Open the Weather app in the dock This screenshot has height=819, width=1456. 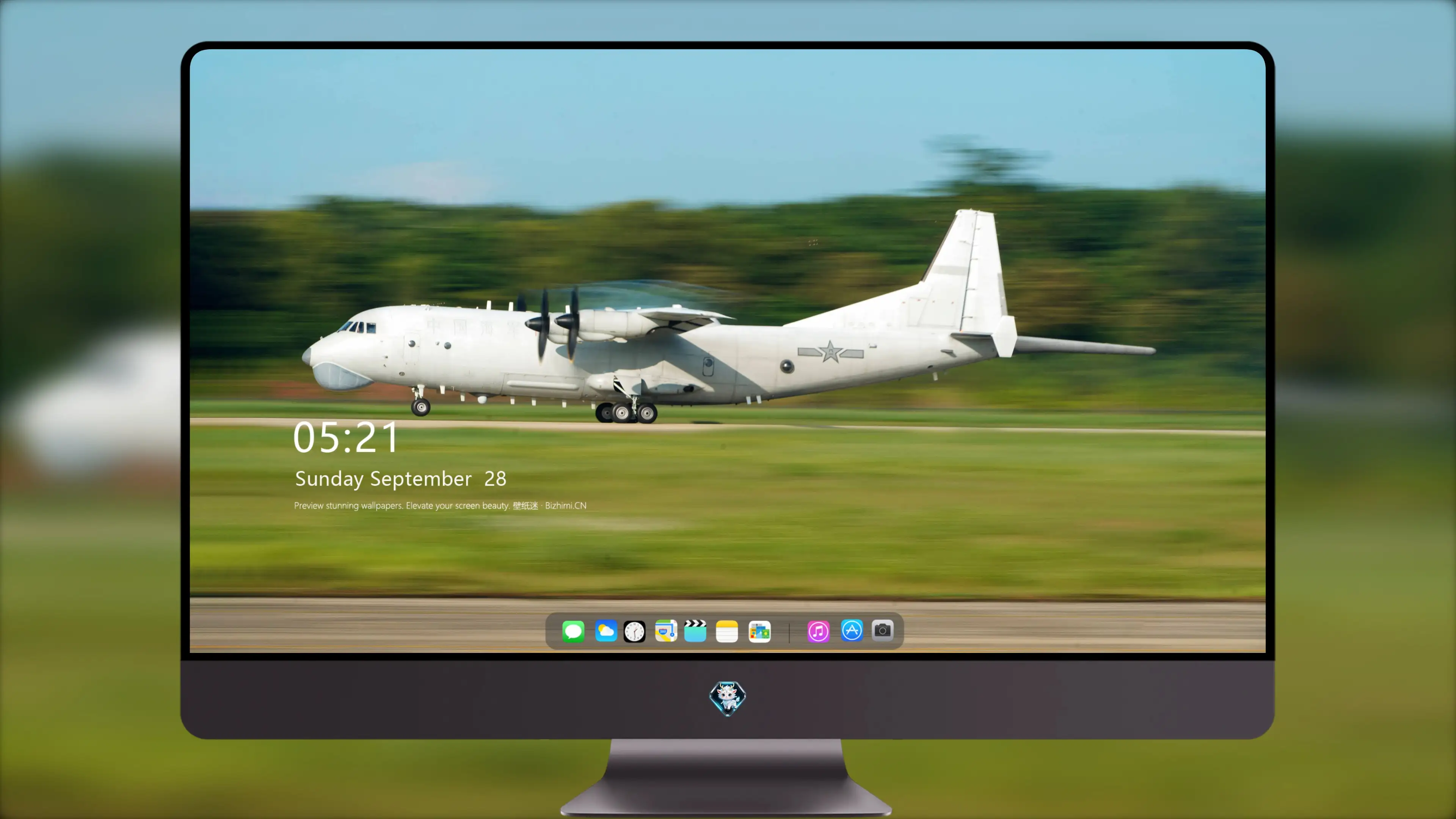tap(606, 631)
